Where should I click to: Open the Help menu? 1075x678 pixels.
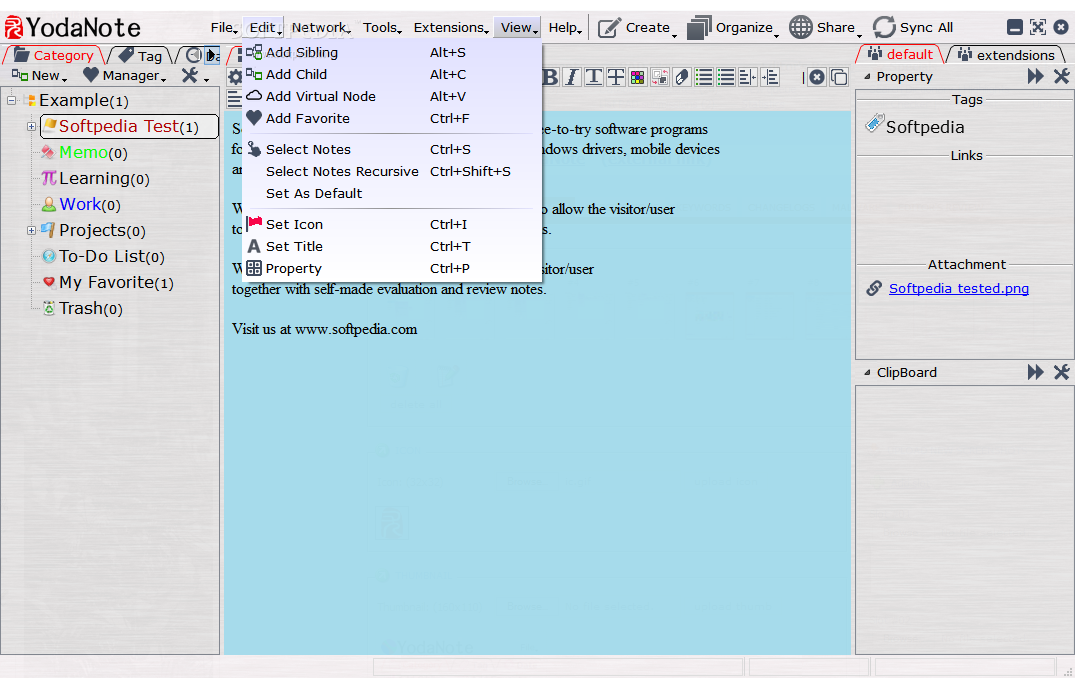pyautogui.click(x=565, y=27)
